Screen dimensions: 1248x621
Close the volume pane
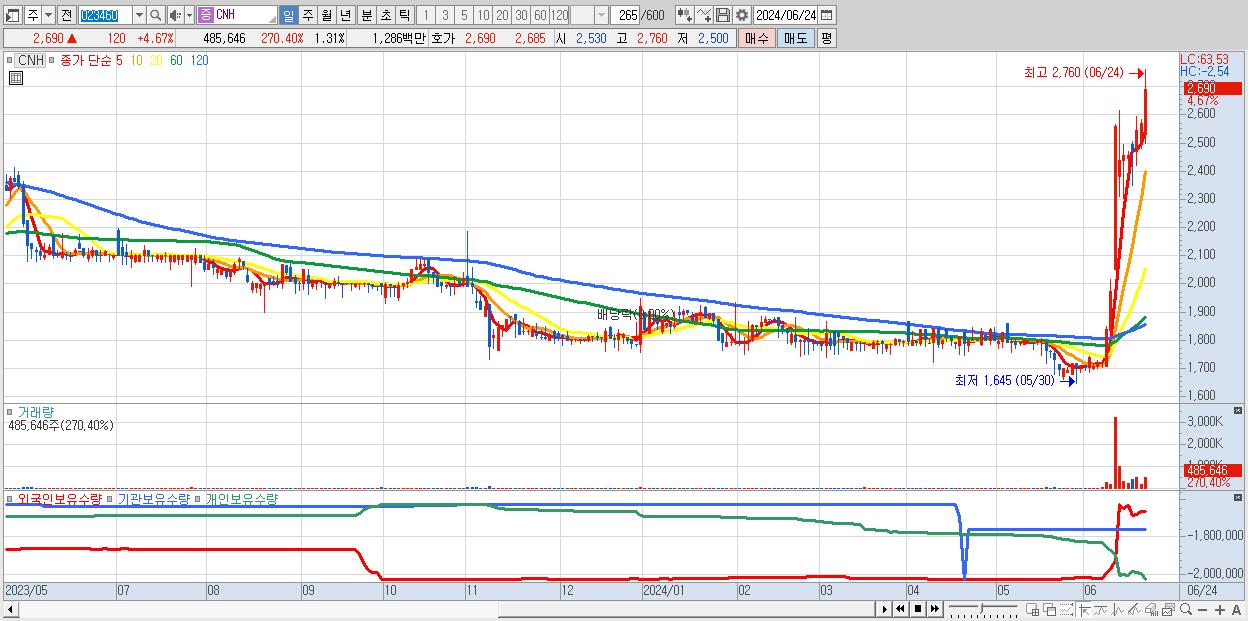[1237, 411]
